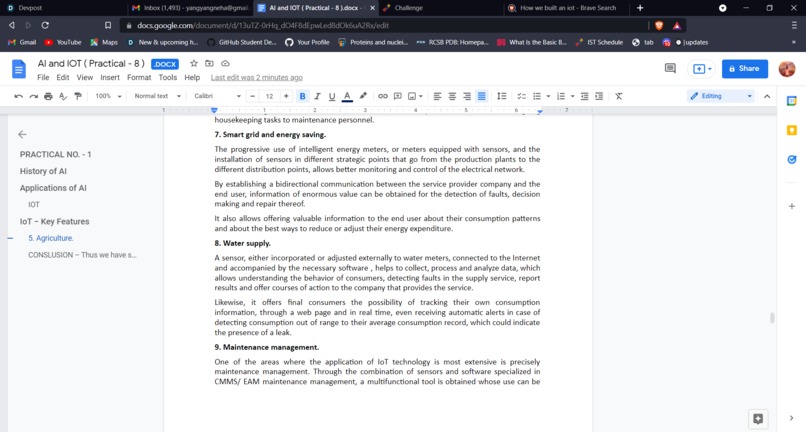Open the File menu

coord(43,78)
